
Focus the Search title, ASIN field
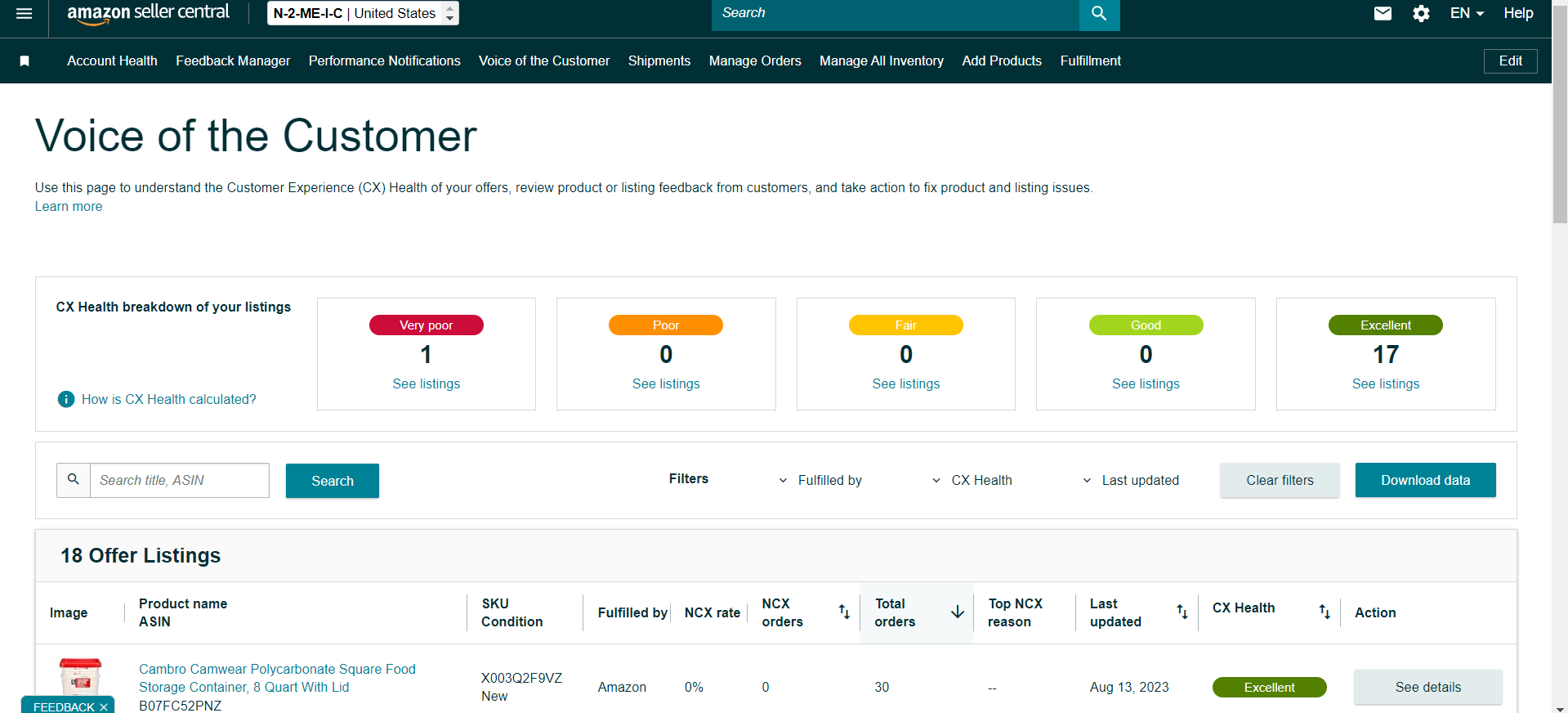[x=180, y=480]
